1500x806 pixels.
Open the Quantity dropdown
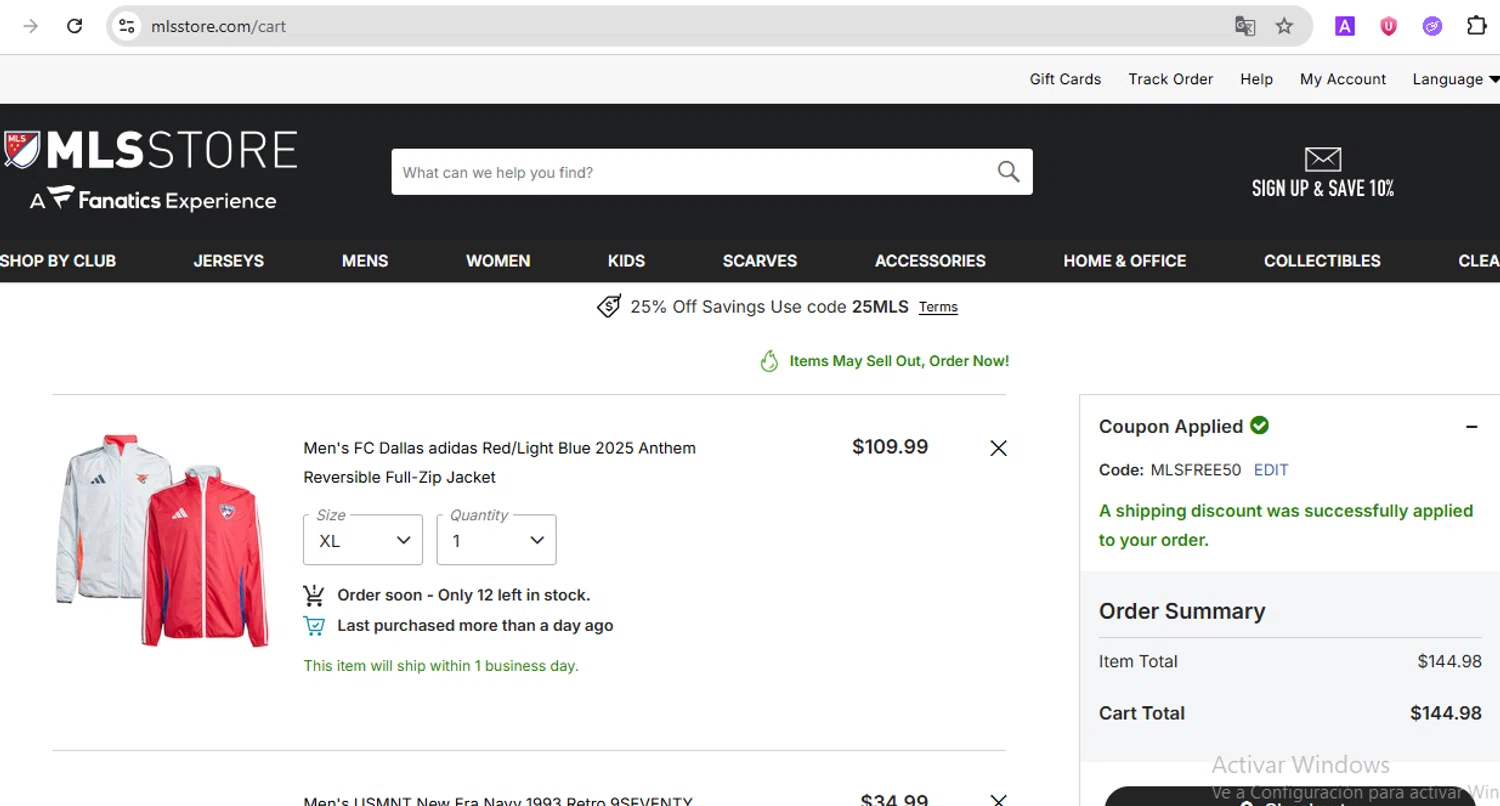(496, 540)
